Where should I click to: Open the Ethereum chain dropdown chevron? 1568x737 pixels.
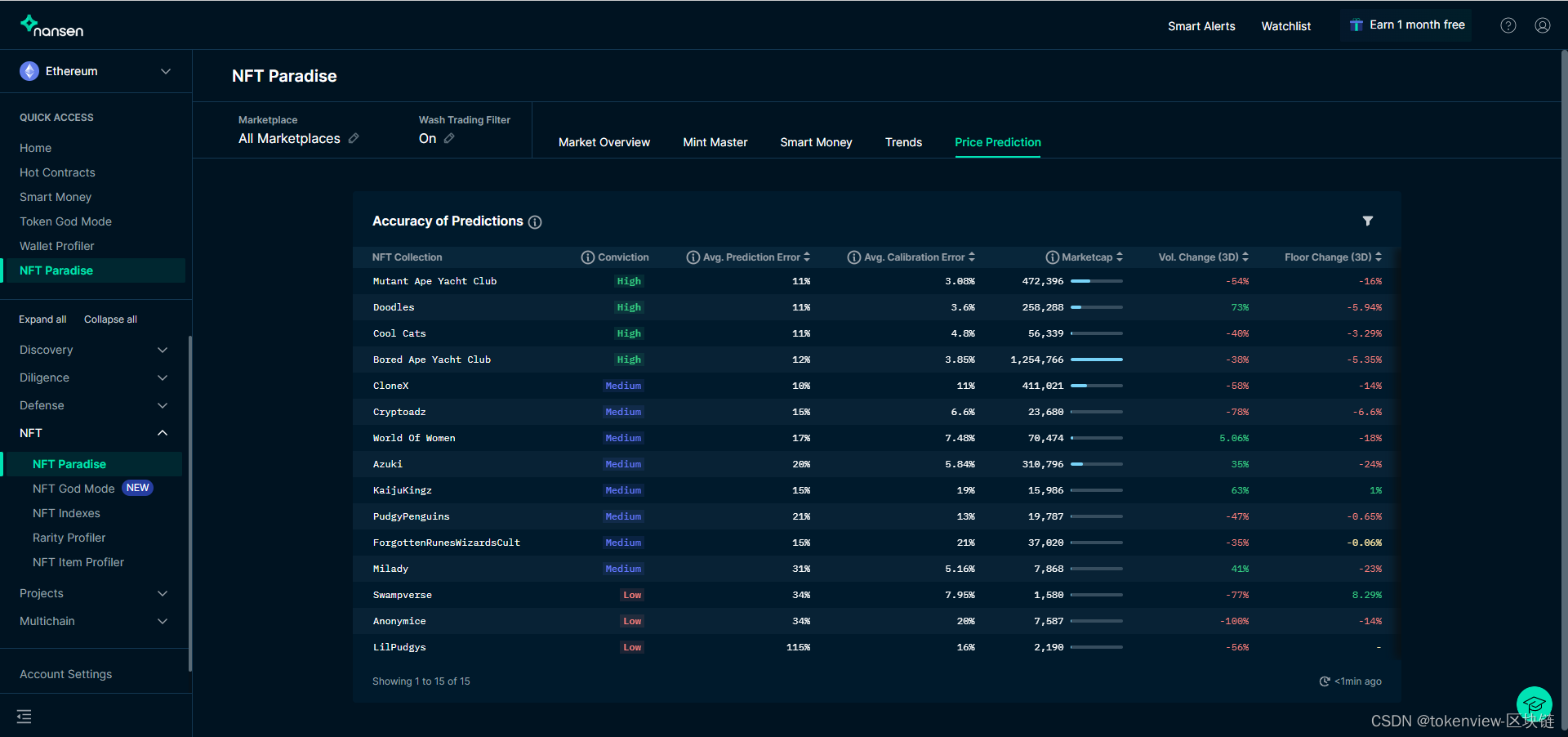pos(166,71)
